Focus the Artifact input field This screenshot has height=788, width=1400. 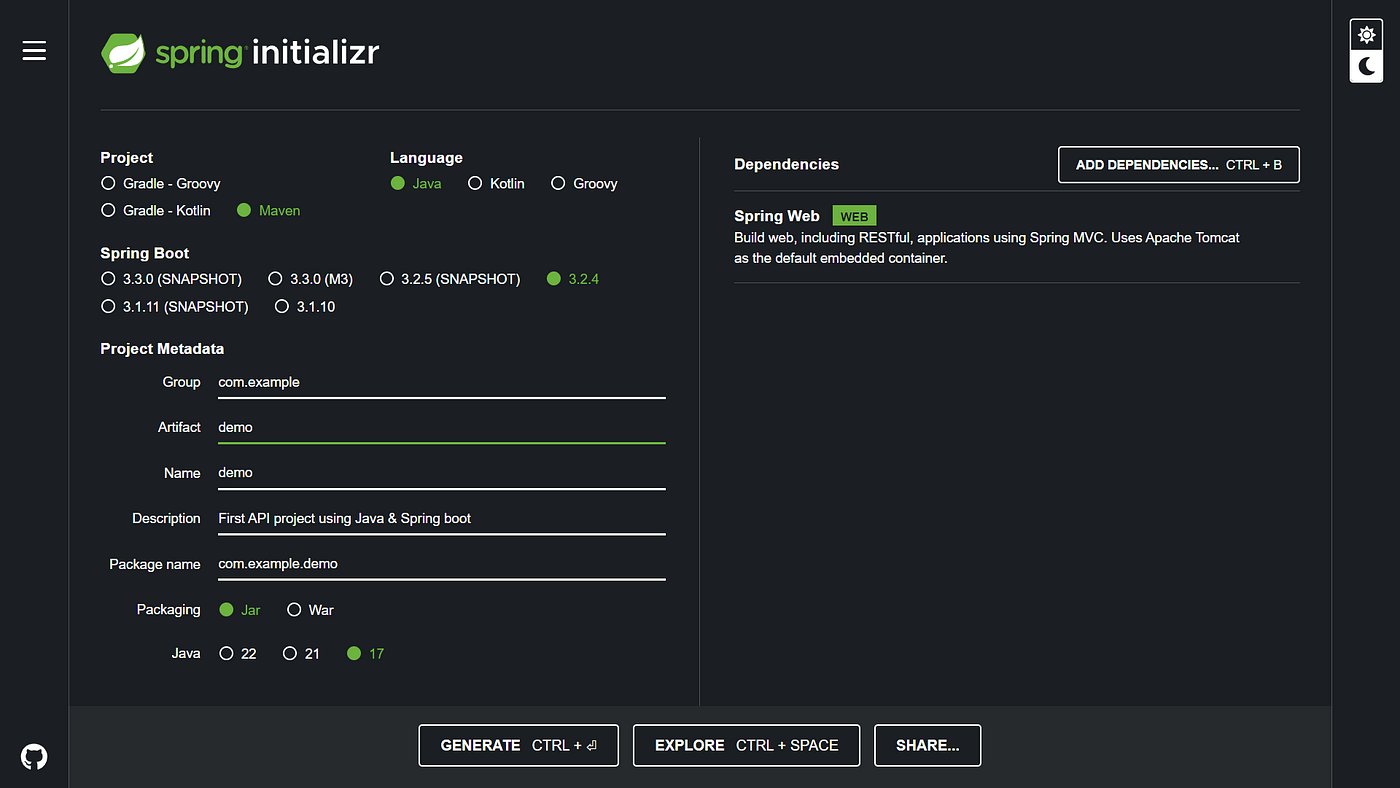[x=442, y=427]
